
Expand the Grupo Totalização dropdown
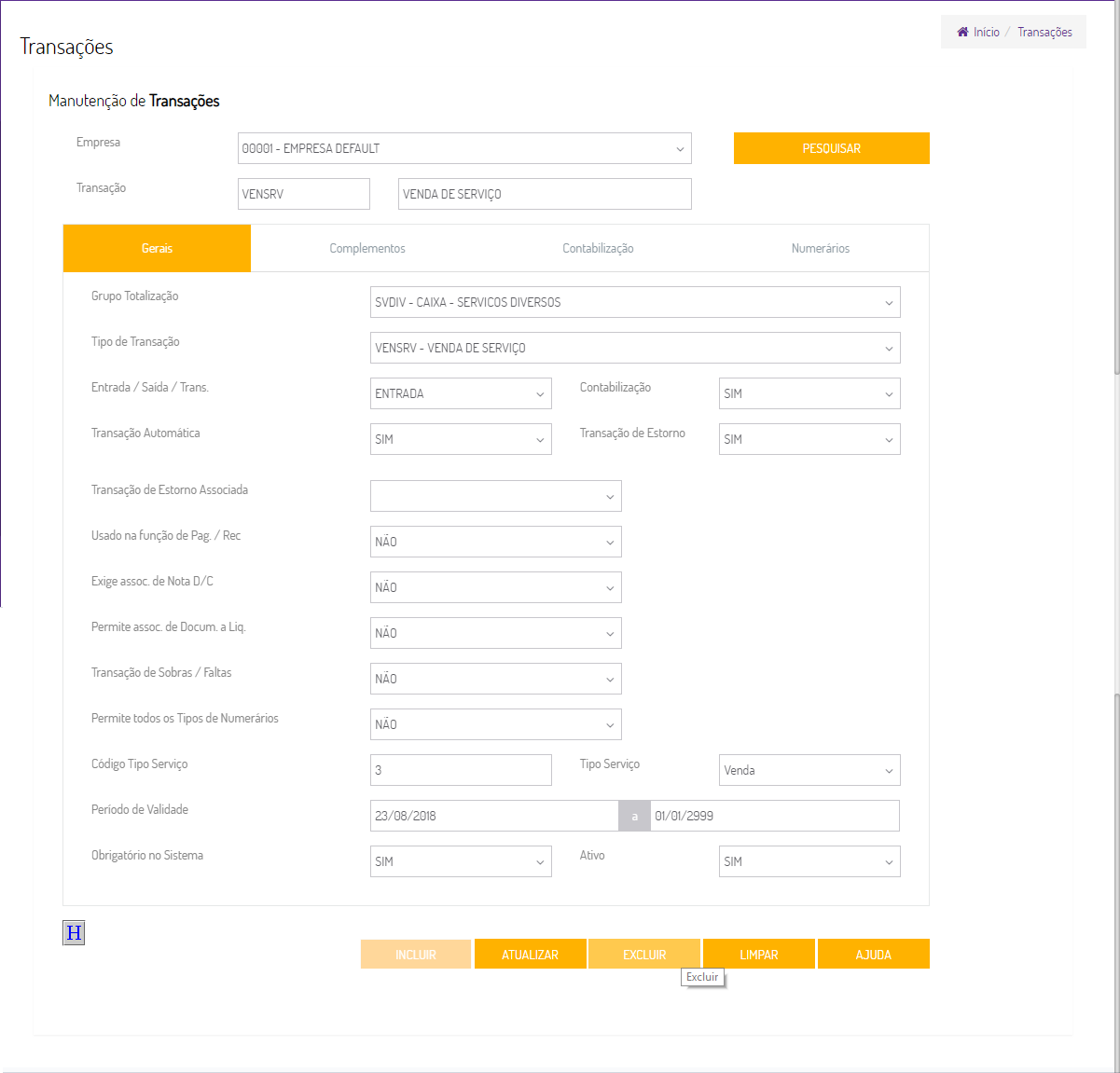pyautogui.click(x=634, y=302)
